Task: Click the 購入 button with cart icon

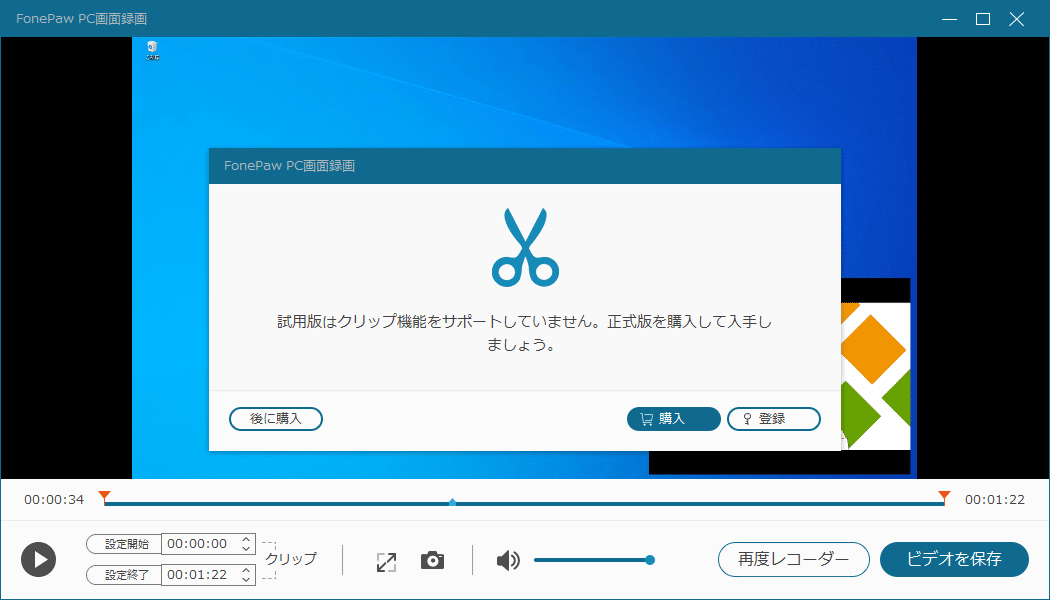Action: pos(673,419)
